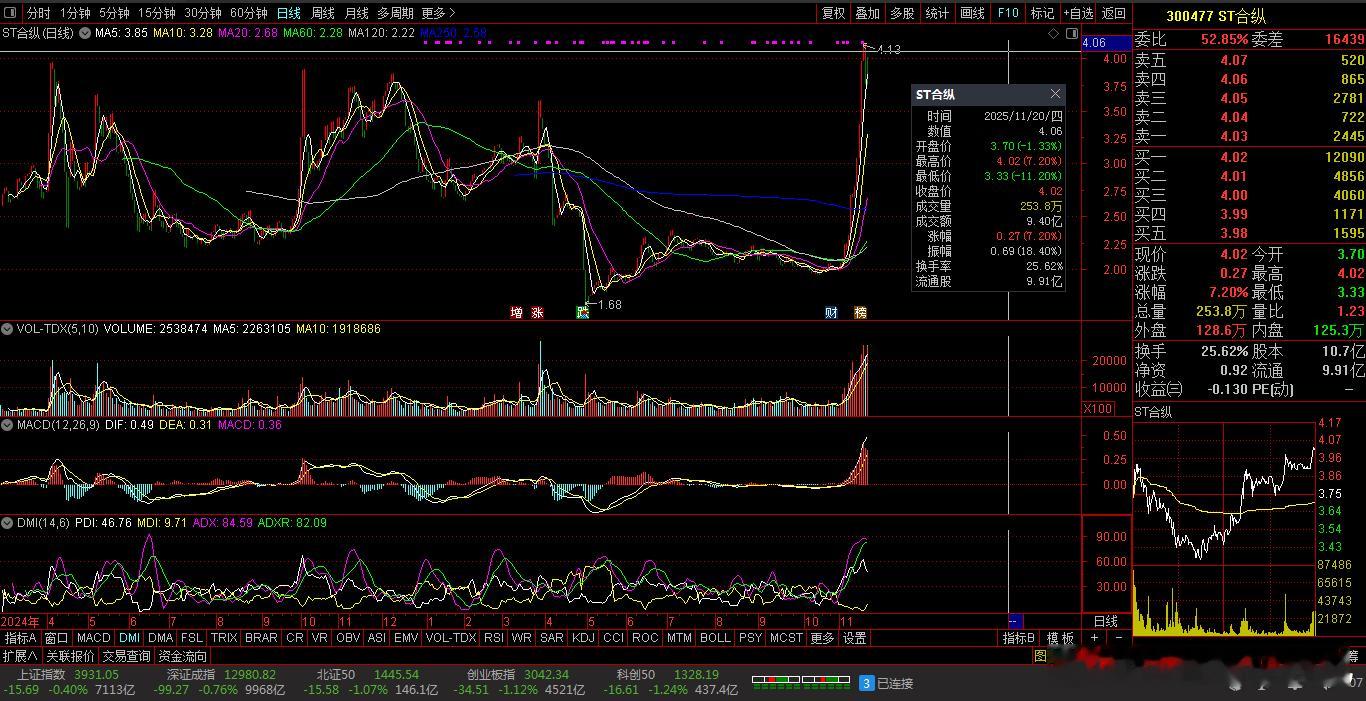Click the diamond icon above the price axis
Image resolution: width=1366 pixels, height=701 pixels.
[x=1054, y=33]
